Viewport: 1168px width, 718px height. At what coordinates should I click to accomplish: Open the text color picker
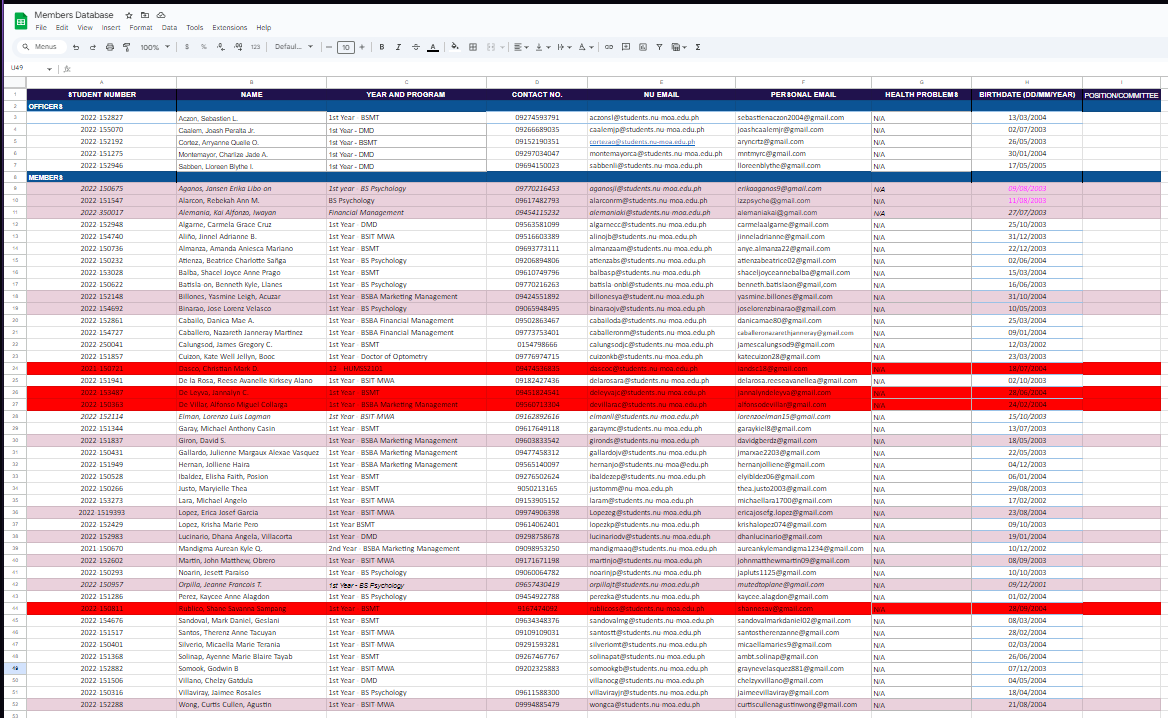(433, 47)
